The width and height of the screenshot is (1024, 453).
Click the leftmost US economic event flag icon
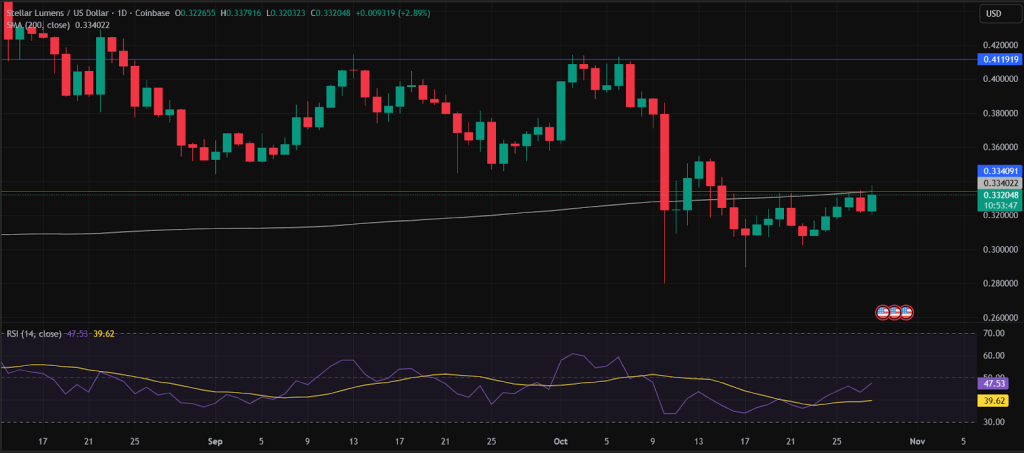coord(883,312)
